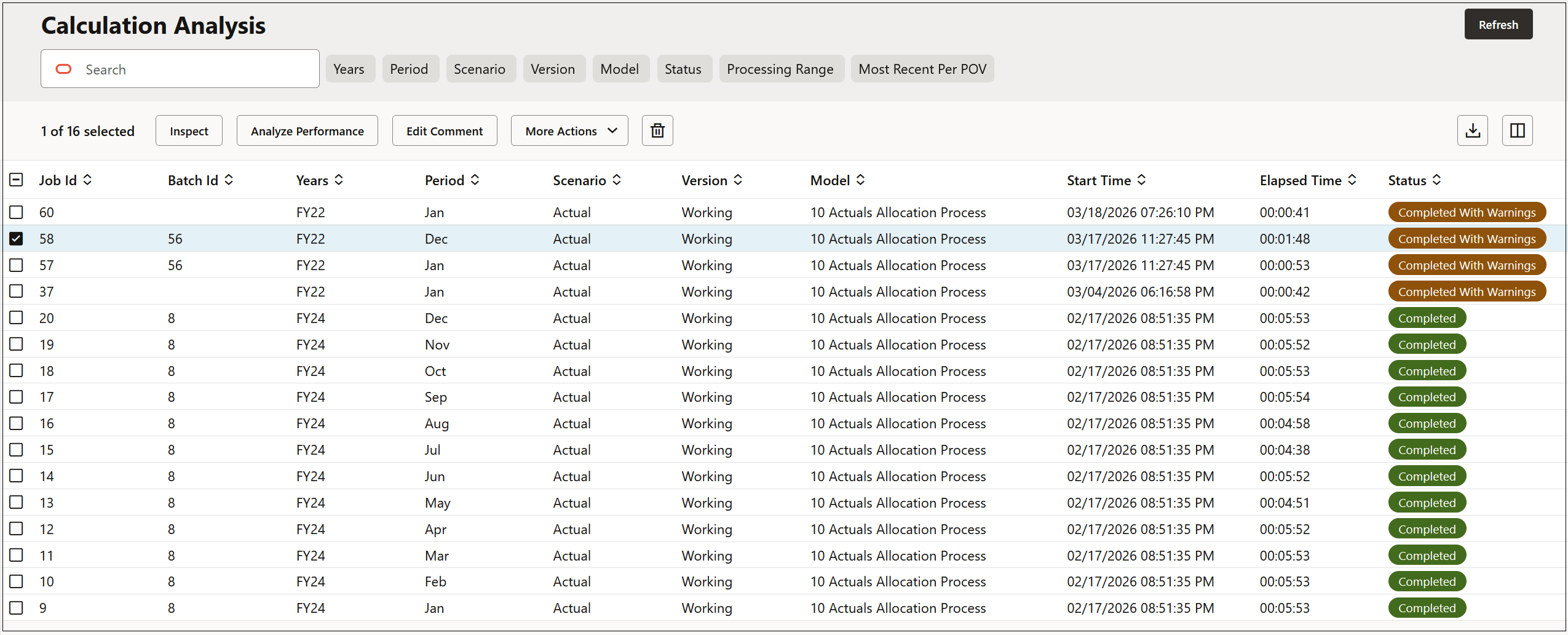Select the checkbox for Job 60
Image resolution: width=1568 pixels, height=635 pixels.
tap(17, 212)
